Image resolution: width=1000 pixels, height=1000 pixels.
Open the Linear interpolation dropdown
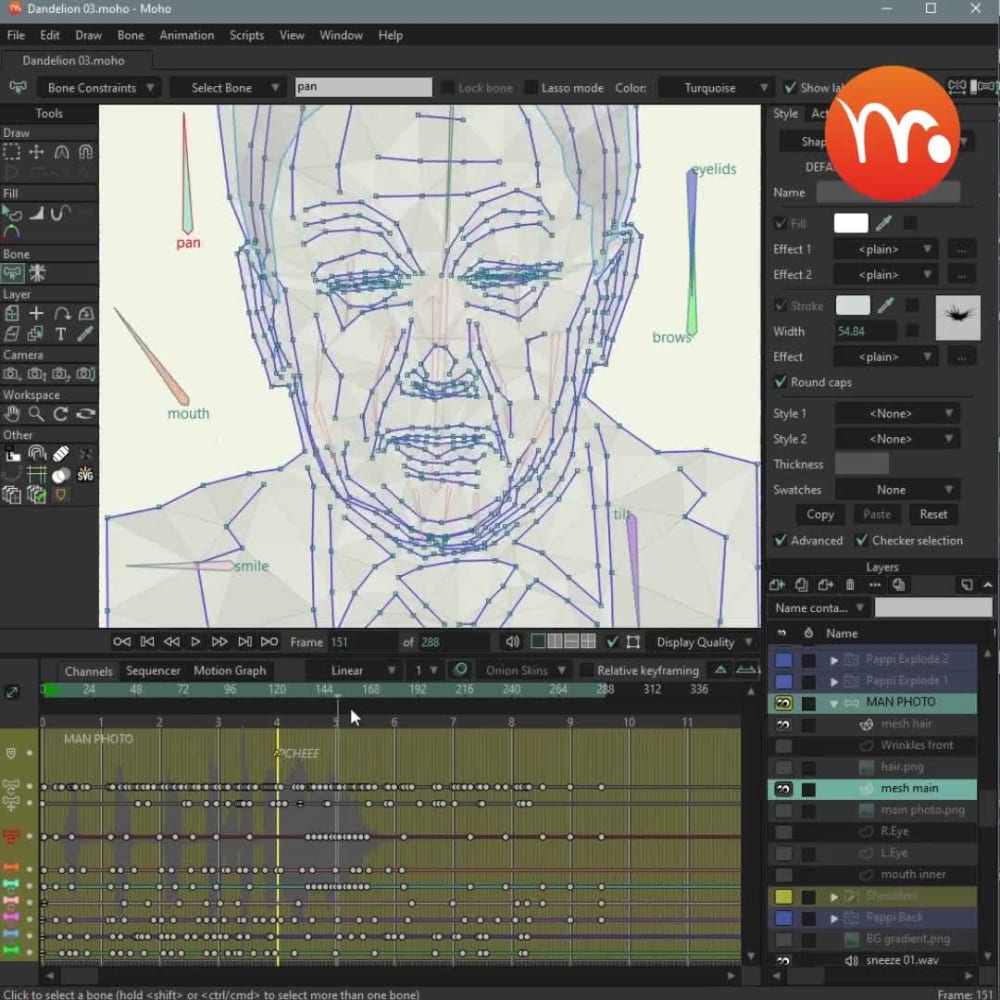pos(353,670)
